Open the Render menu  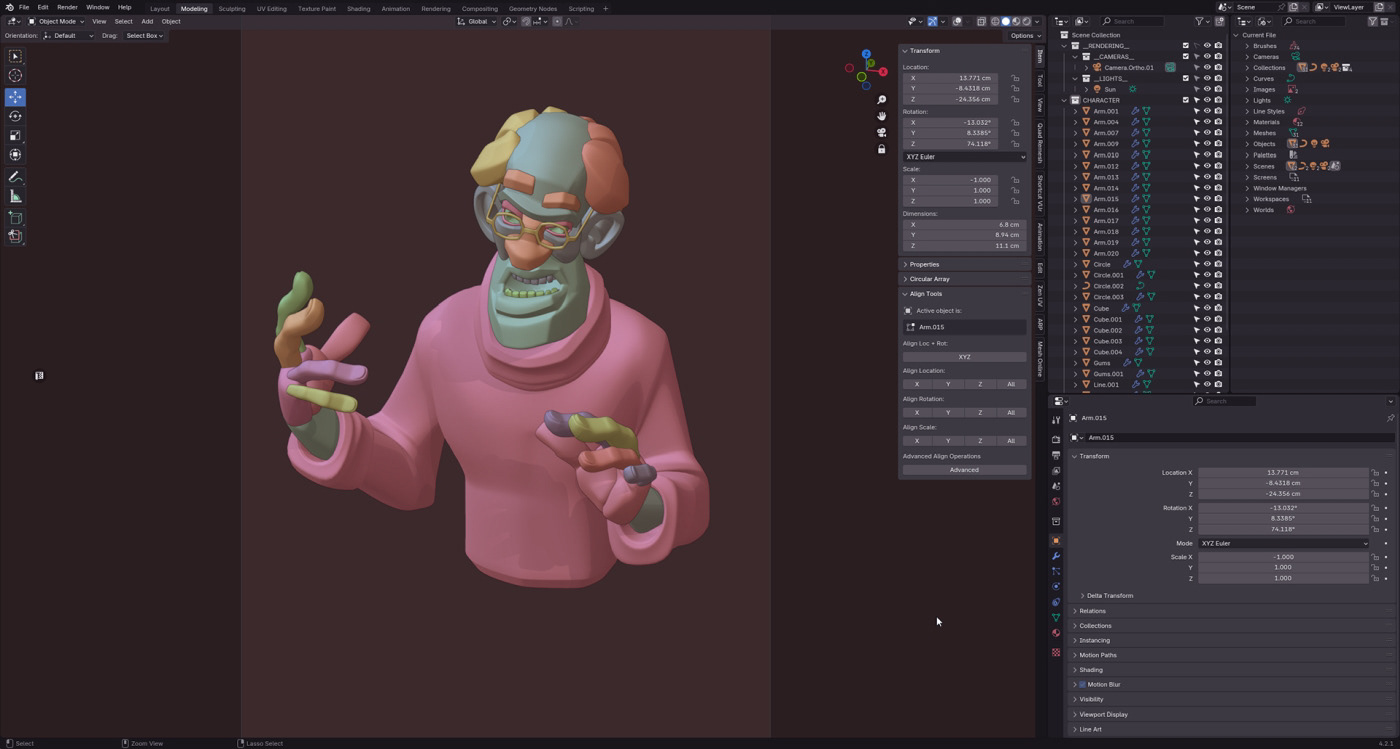pyautogui.click(x=67, y=7)
